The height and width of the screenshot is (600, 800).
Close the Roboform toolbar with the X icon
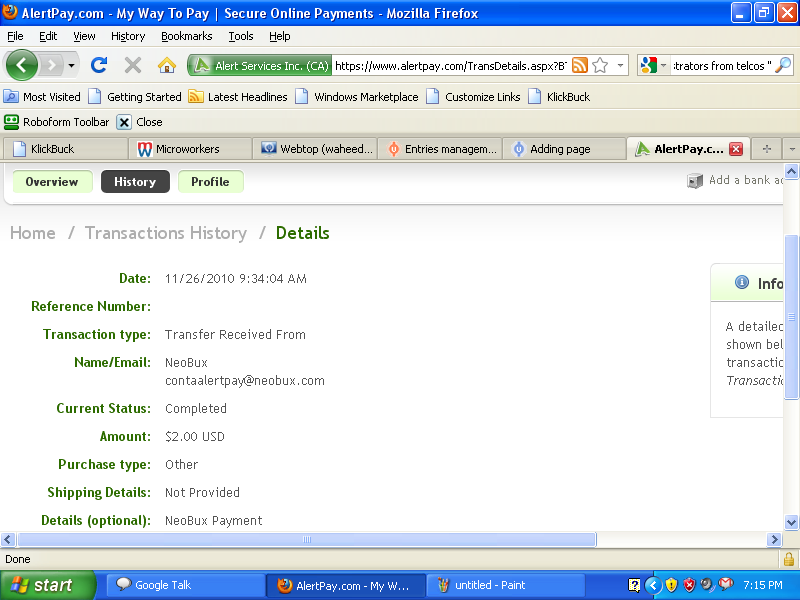[x=123, y=122]
